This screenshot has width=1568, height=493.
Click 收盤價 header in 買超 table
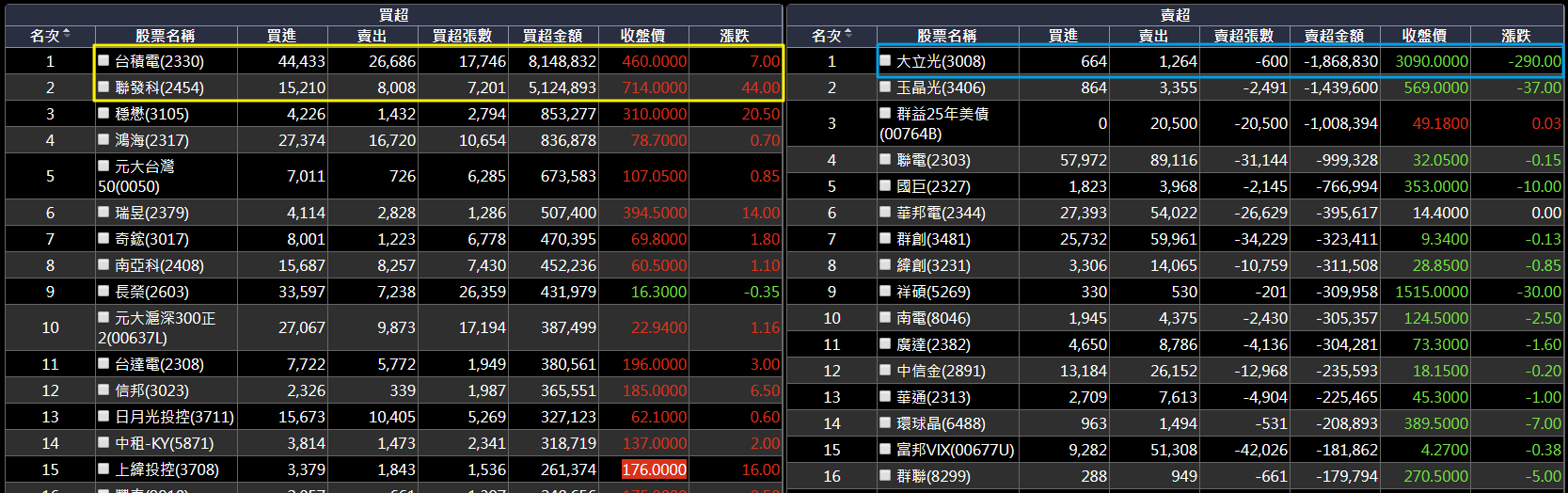point(643,36)
